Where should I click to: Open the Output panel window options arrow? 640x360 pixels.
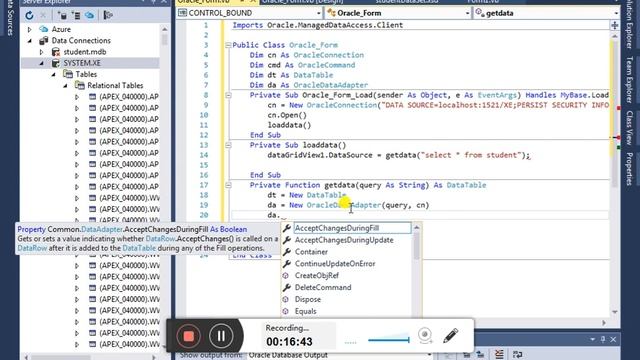pyautogui.click(x=592, y=339)
